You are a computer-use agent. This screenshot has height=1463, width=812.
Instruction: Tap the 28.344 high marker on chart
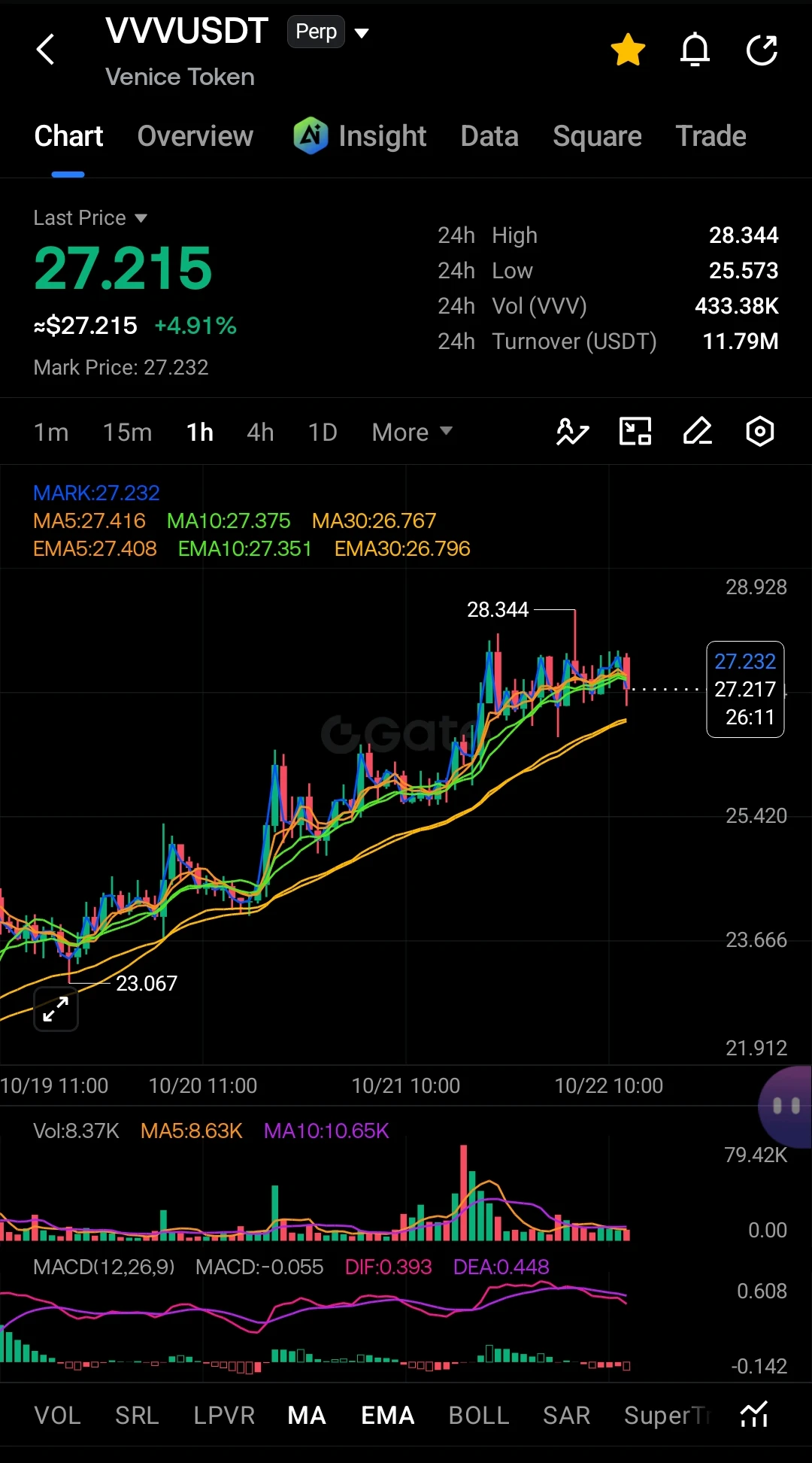(498, 609)
